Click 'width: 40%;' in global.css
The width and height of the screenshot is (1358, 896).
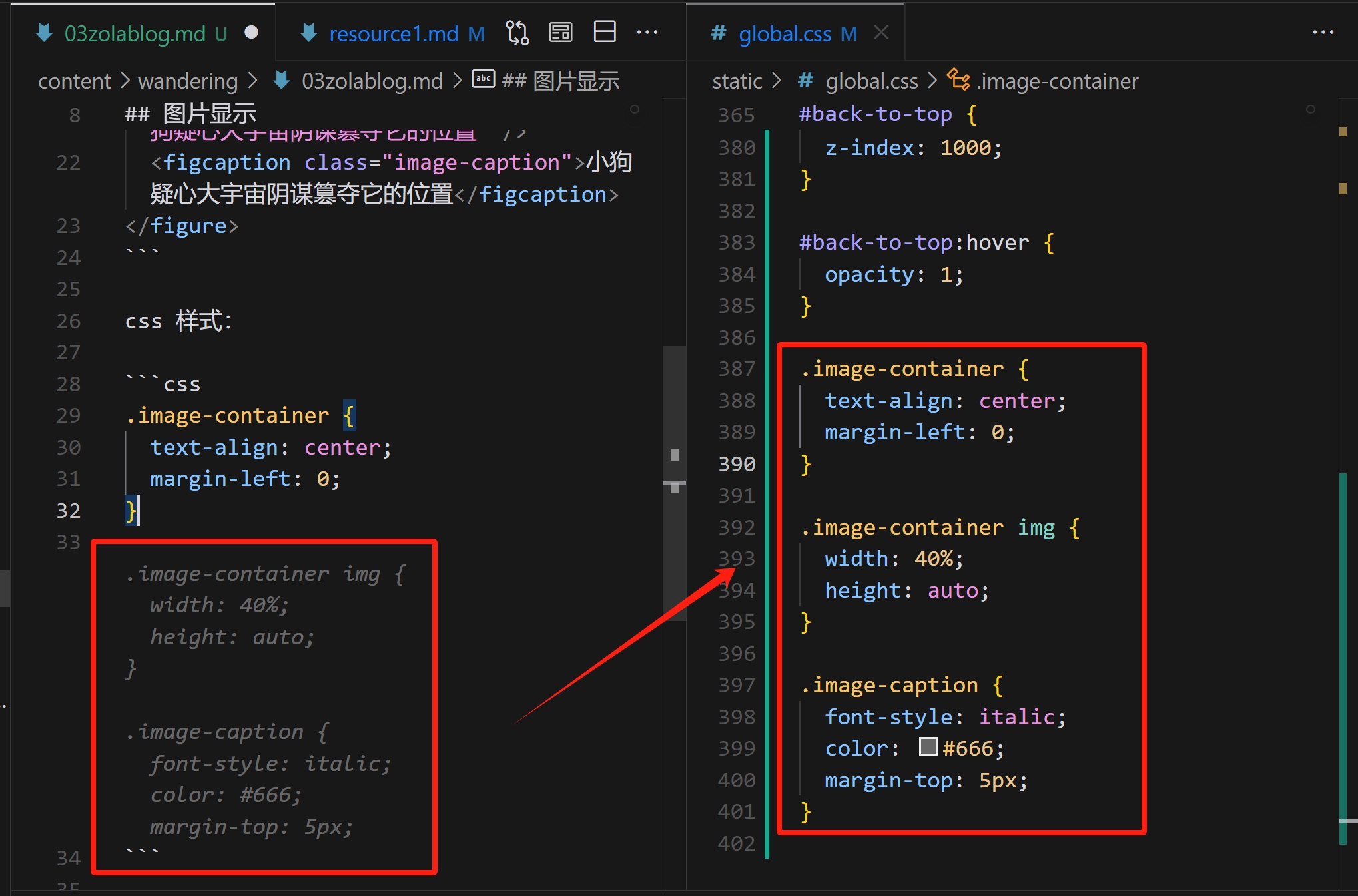pyautogui.click(x=894, y=559)
